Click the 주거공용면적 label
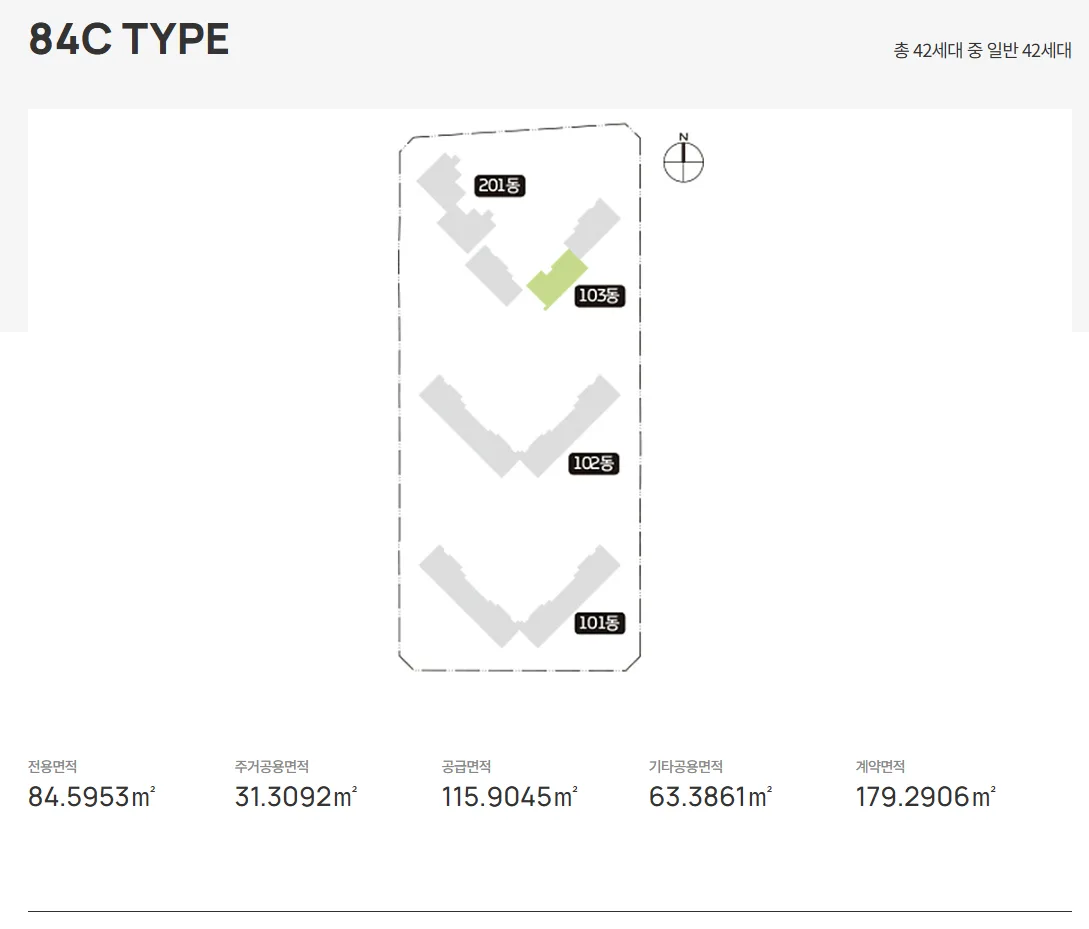 tap(272, 767)
